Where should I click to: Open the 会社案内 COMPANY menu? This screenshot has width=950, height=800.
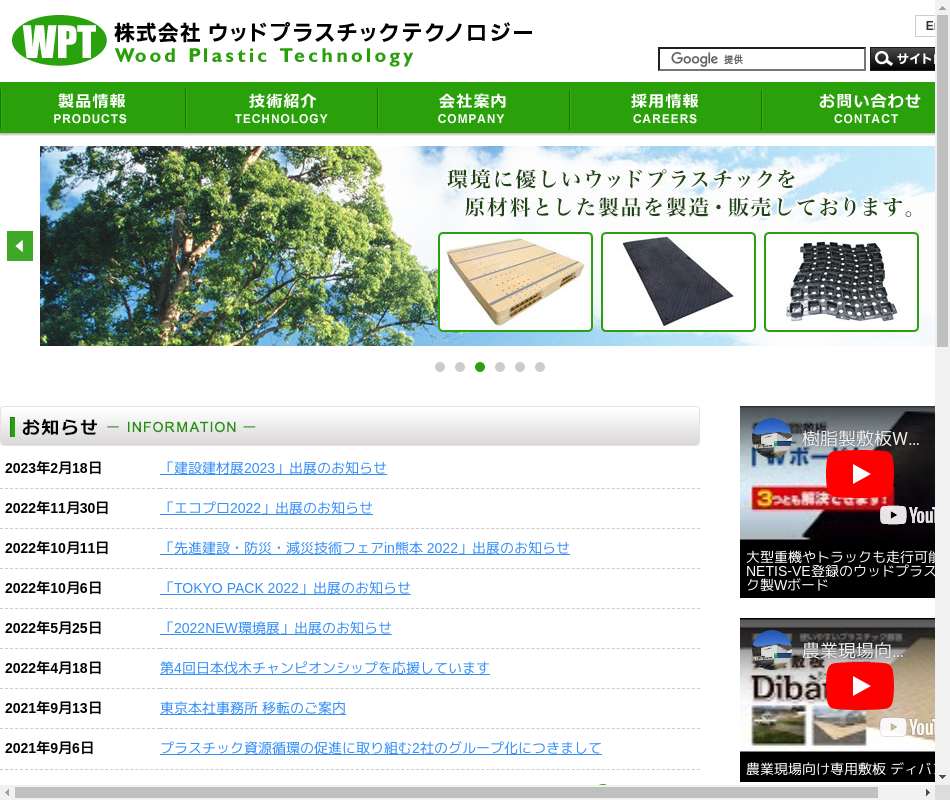(x=472, y=109)
